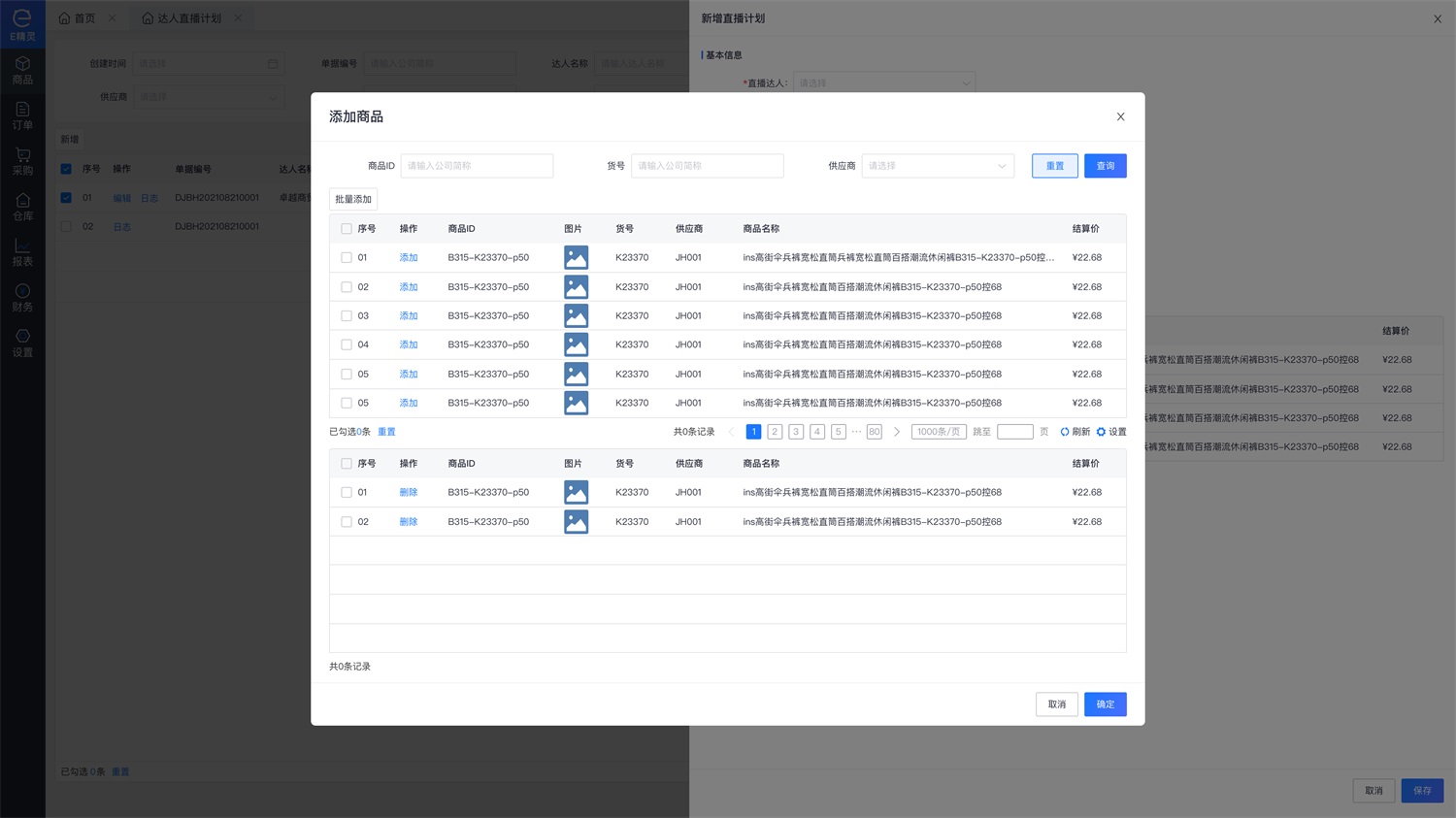Open the 1000条/页 page size dropdown
The width and height of the screenshot is (1456, 818).
[x=939, y=432]
